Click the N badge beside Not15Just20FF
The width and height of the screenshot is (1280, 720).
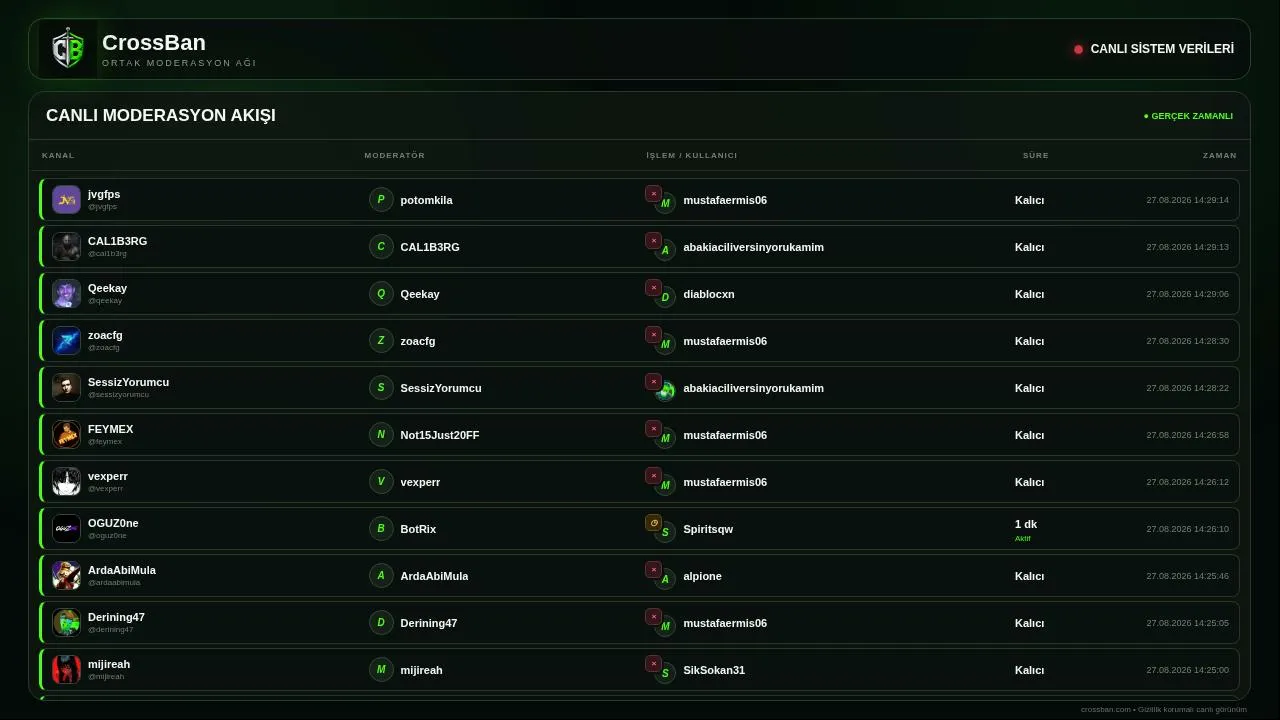(381, 435)
